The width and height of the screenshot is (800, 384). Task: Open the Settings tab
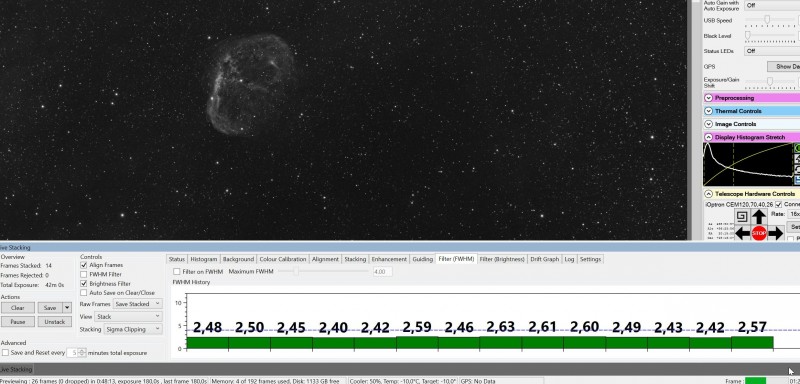point(590,259)
